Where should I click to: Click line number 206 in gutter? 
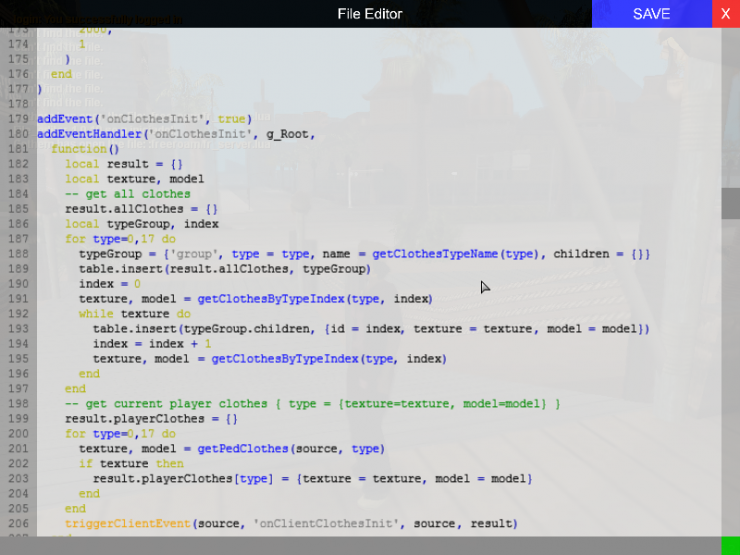pos(18,524)
